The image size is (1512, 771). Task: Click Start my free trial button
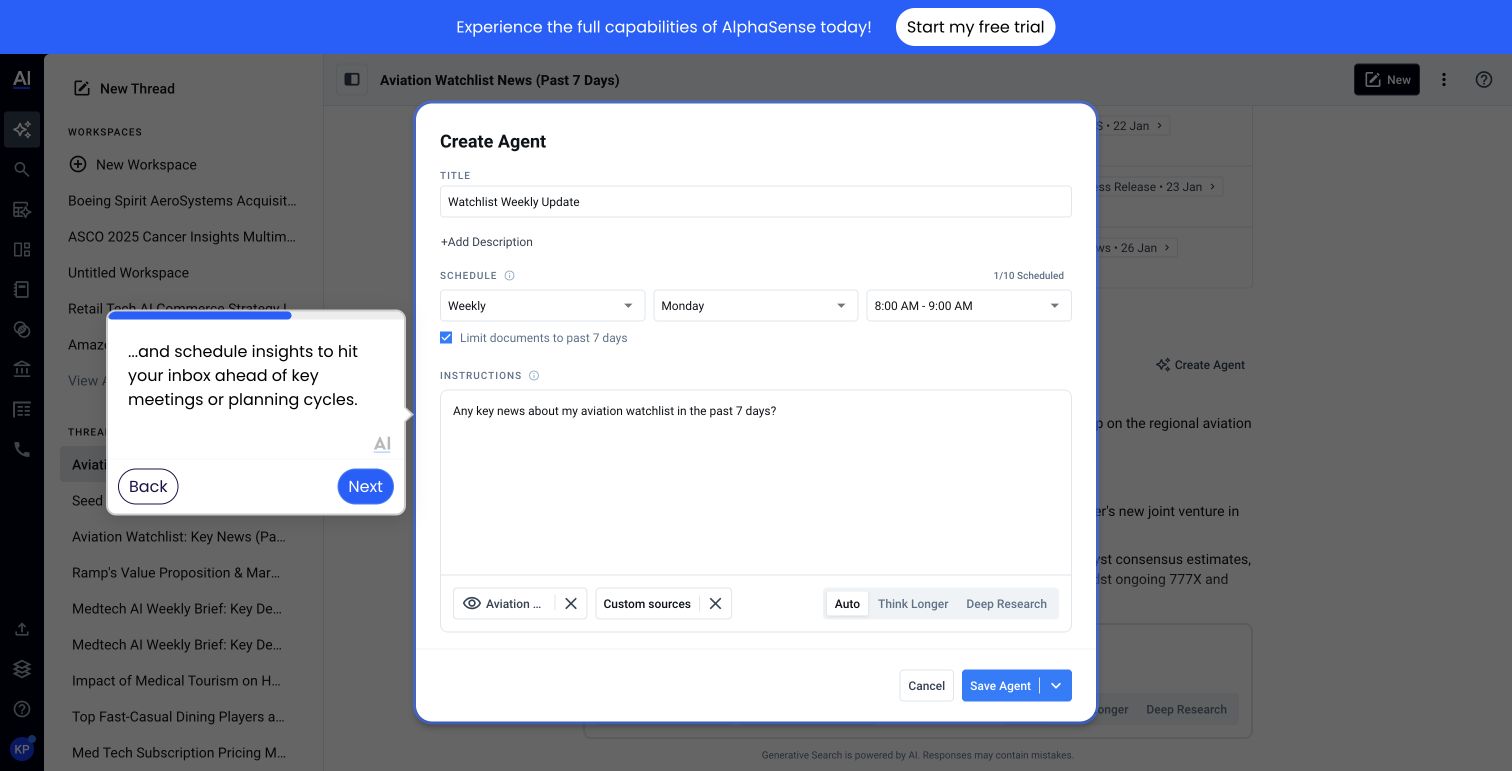(975, 27)
